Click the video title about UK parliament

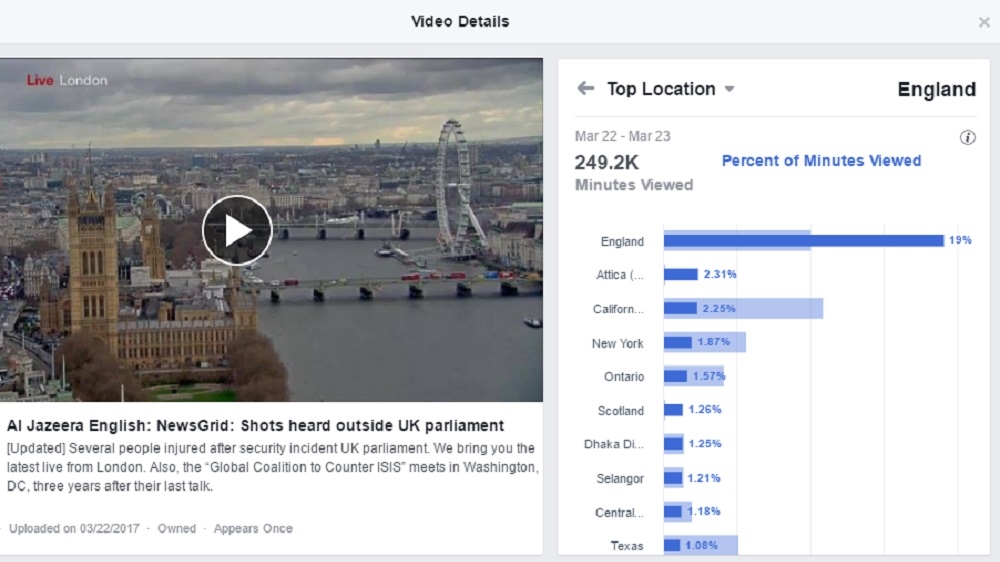[x=255, y=425]
